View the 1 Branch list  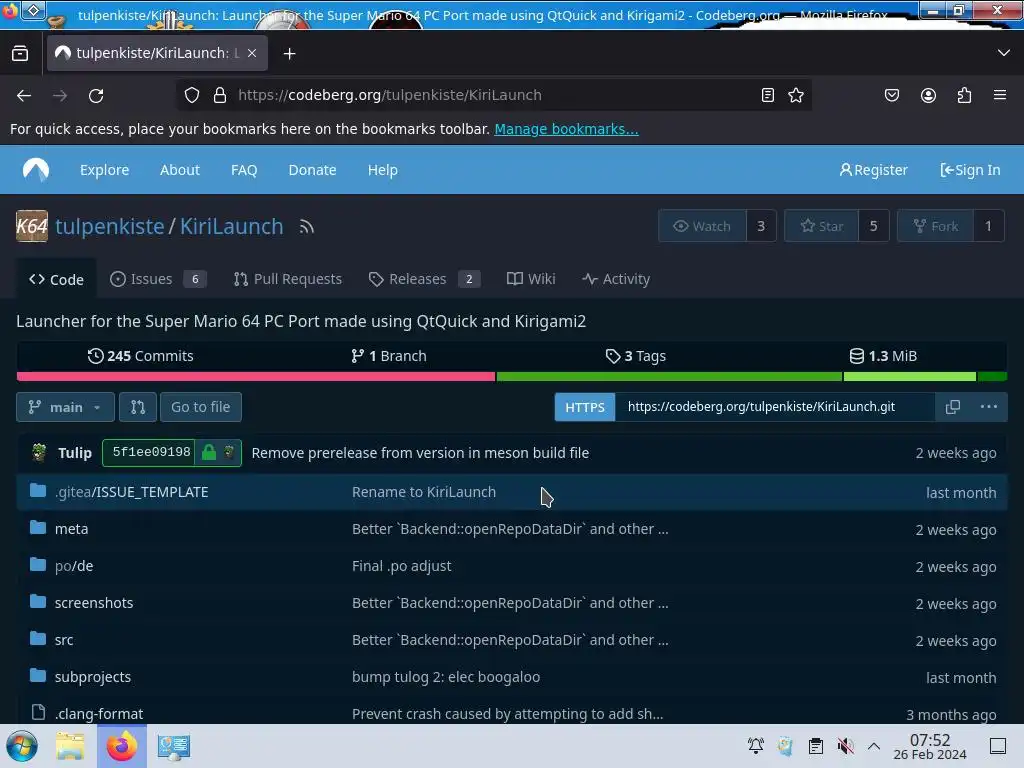click(389, 356)
